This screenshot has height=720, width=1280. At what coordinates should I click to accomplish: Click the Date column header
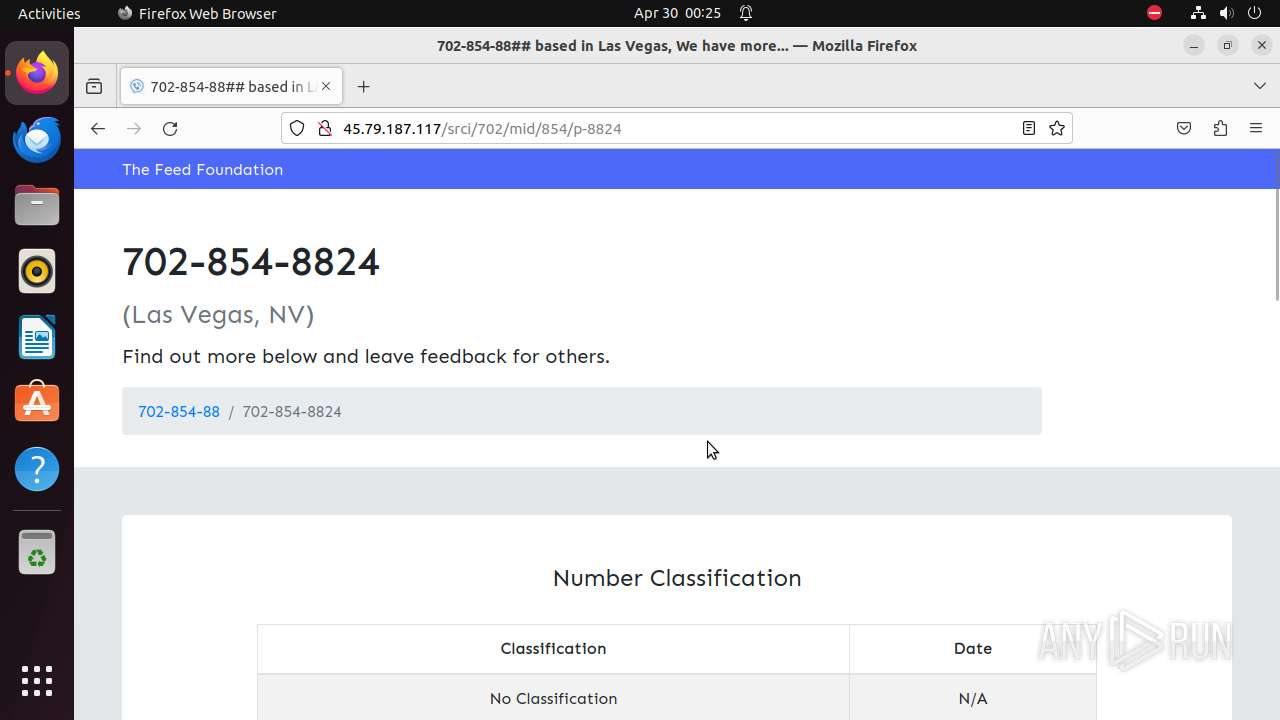pyautogui.click(x=973, y=648)
